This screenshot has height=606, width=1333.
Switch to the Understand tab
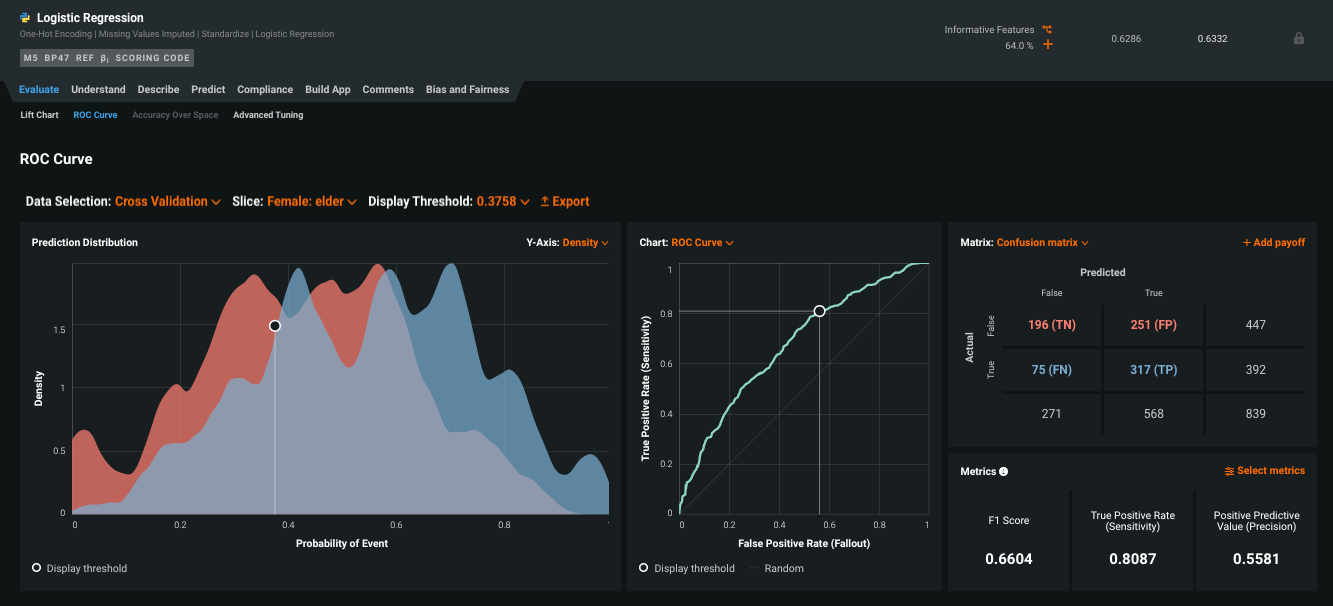(98, 90)
